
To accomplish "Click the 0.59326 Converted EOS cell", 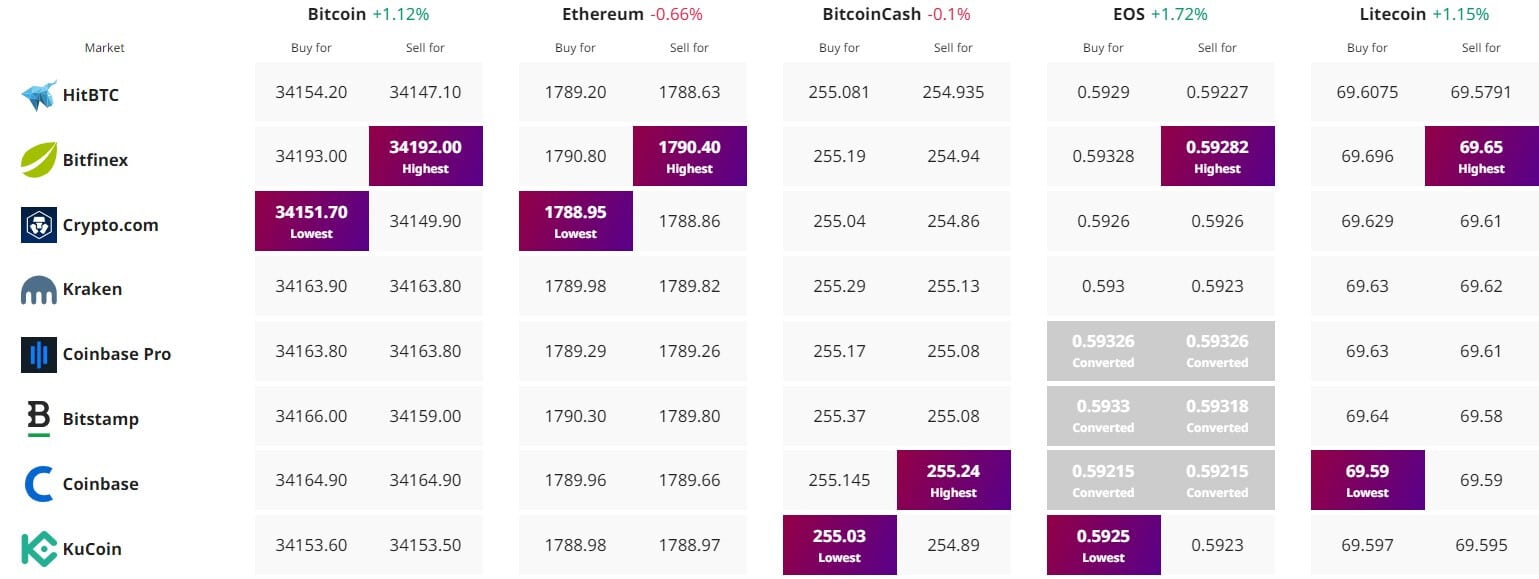I will [1103, 351].
